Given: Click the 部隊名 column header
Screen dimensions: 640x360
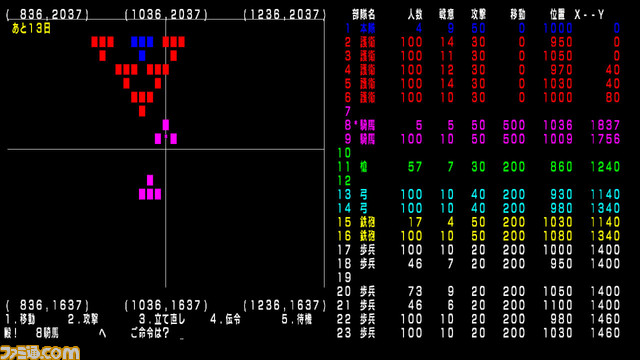Looking at the screenshot, I should [364, 15].
